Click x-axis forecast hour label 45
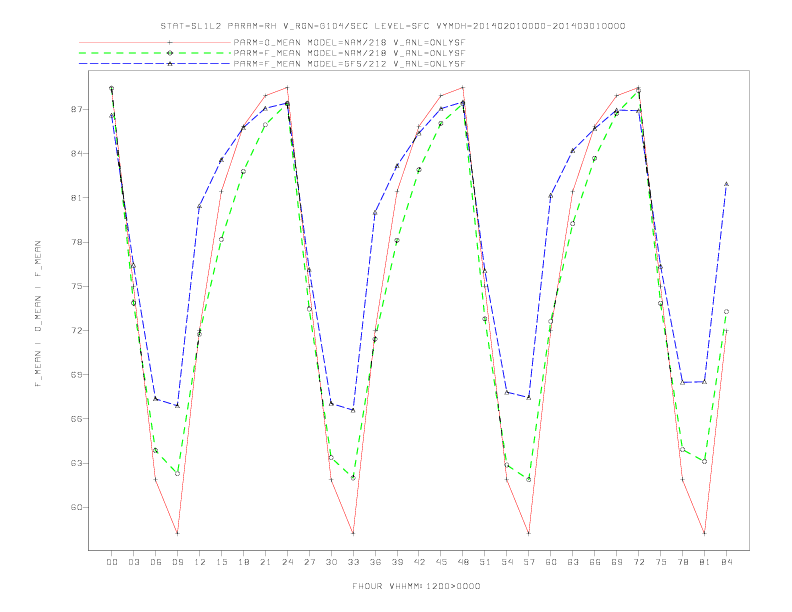This screenshot has width=792, height=612. [441, 562]
